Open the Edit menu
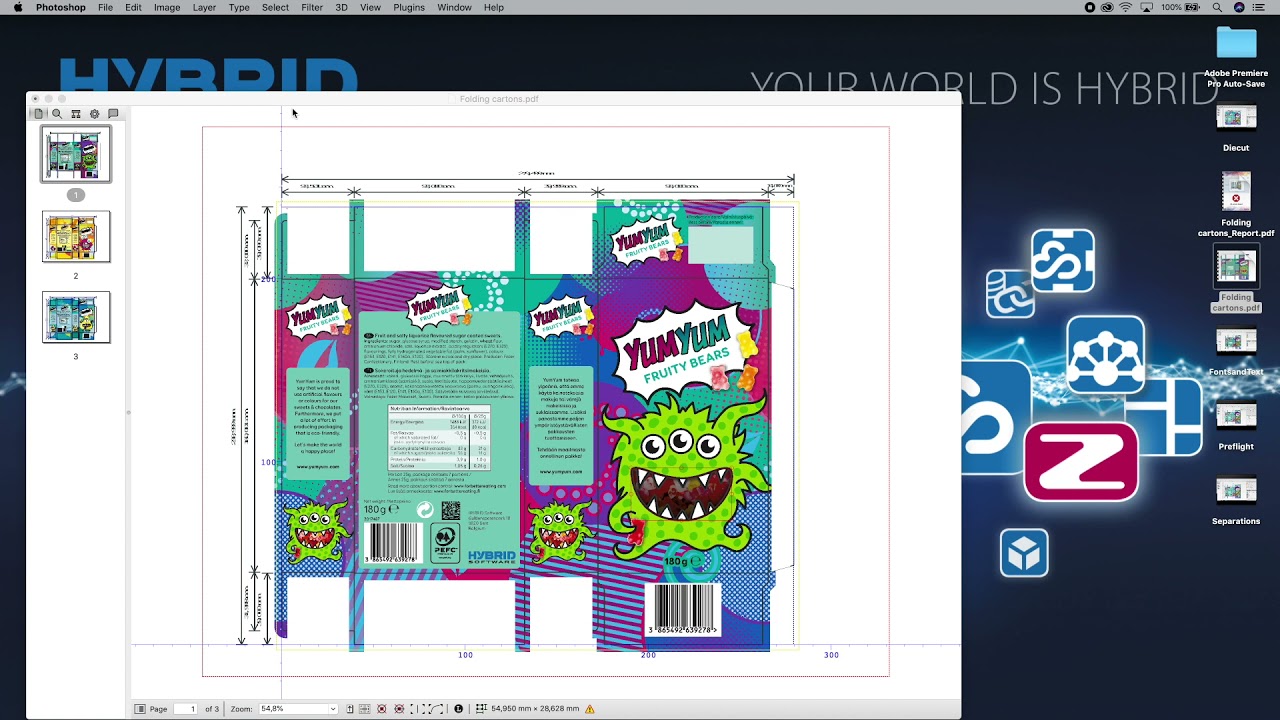Screen dimensions: 1280x720 coord(133,7)
